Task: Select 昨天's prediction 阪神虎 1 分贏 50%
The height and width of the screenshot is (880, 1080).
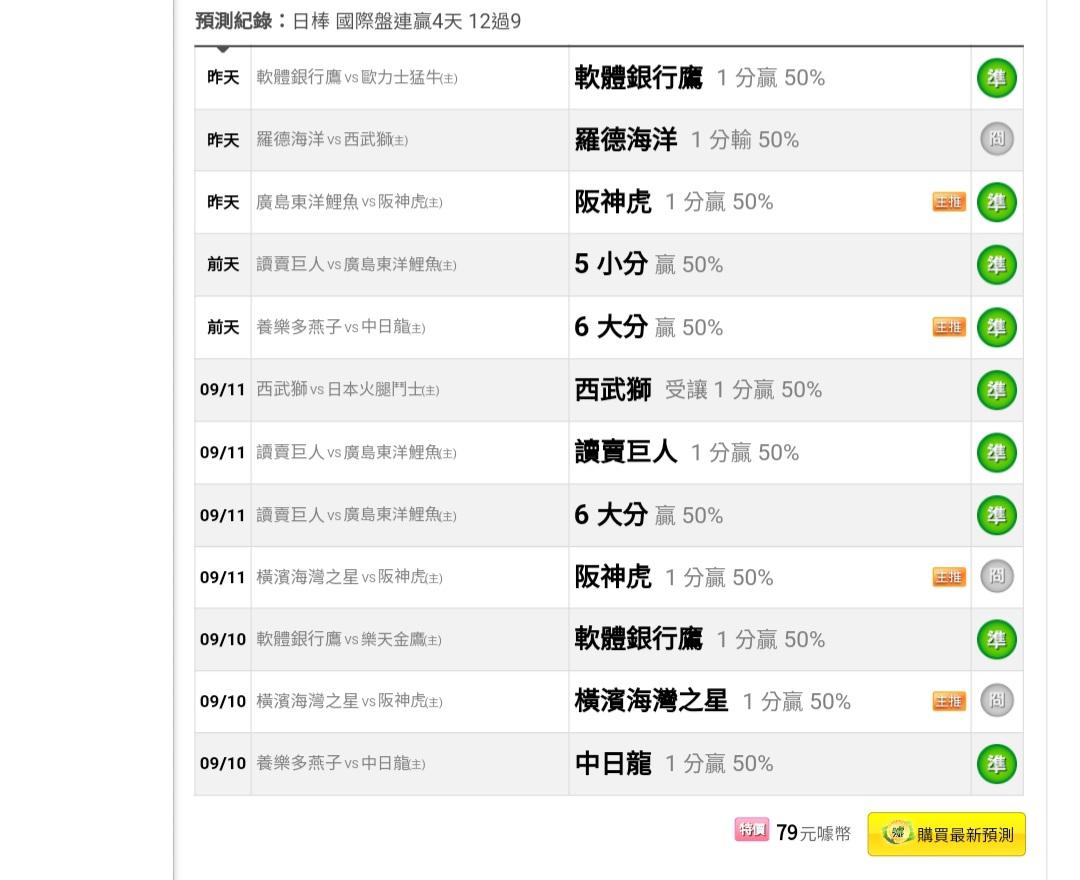Action: point(674,202)
